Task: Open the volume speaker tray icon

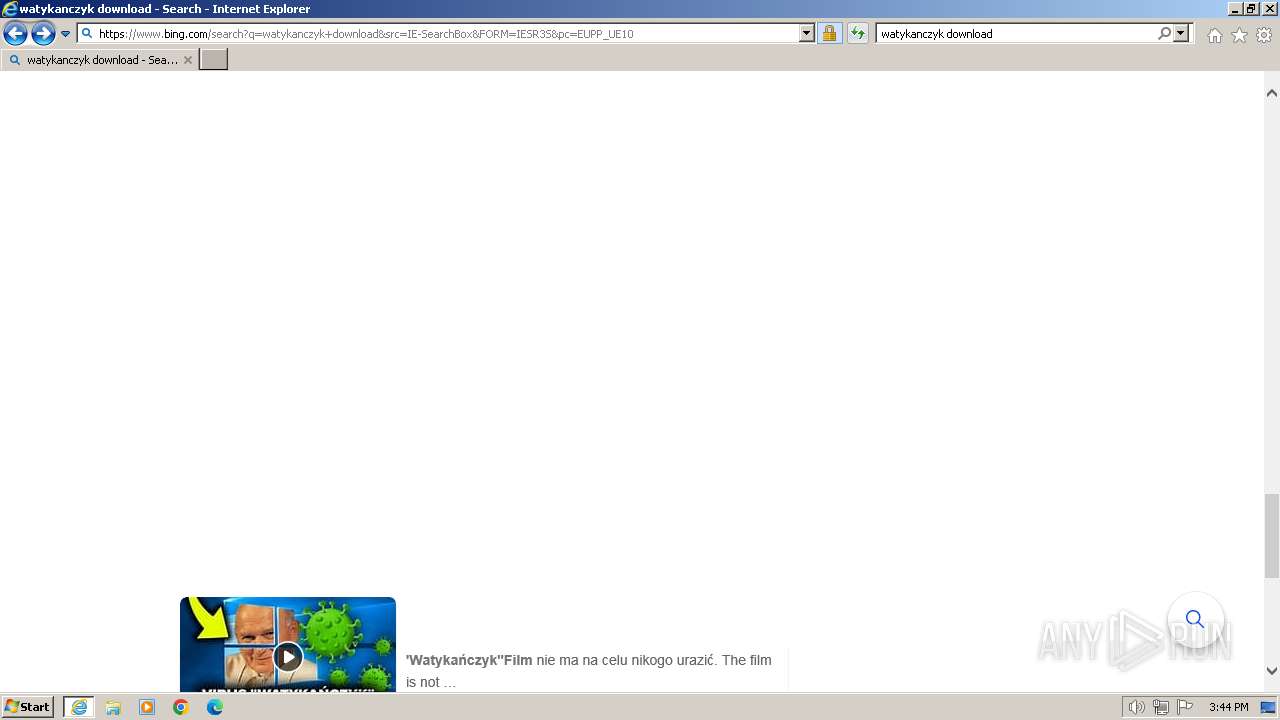Action: [1136, 707]
